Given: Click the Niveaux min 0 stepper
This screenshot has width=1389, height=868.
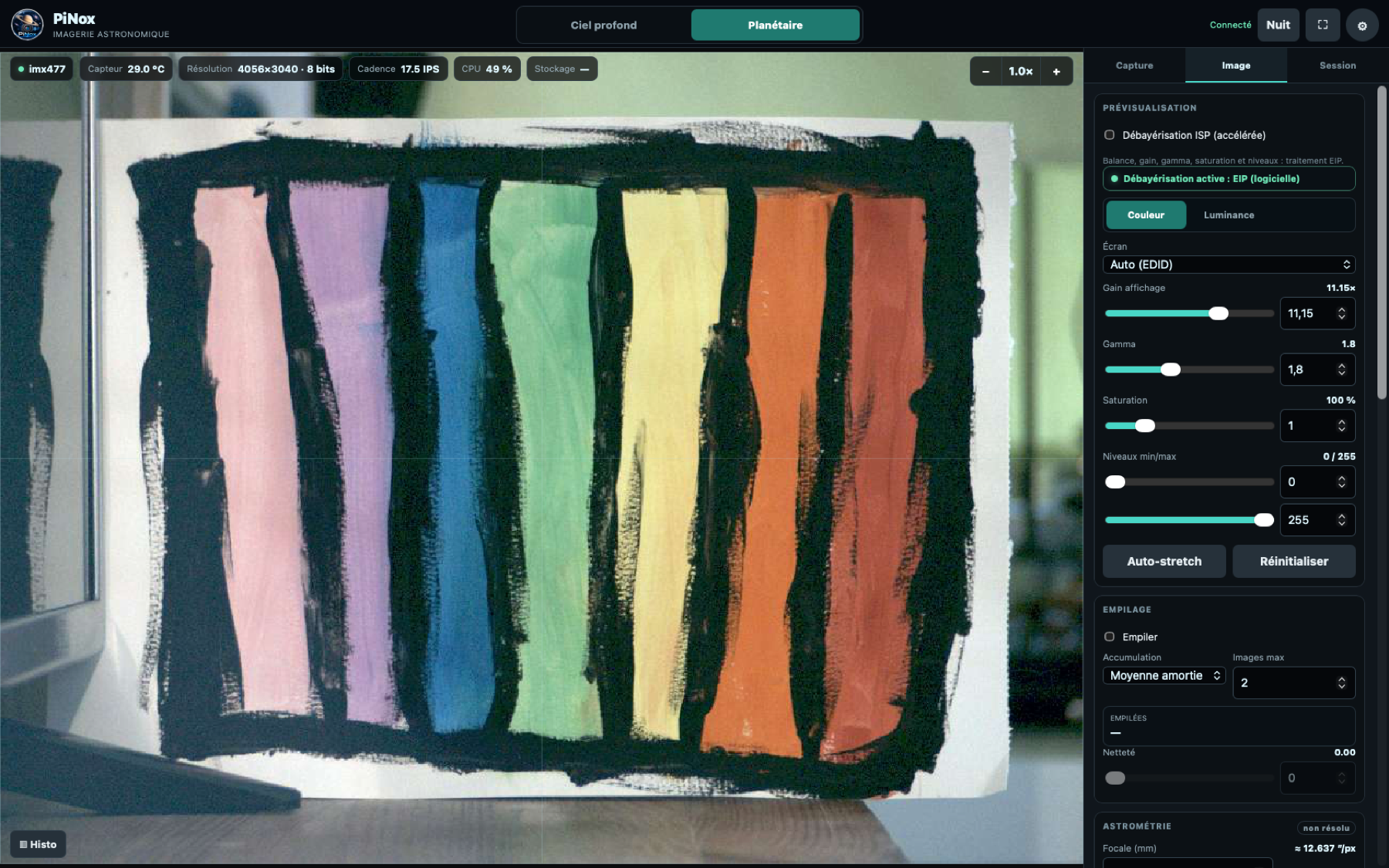Looking at the screenshot, I should point(1341,482).
